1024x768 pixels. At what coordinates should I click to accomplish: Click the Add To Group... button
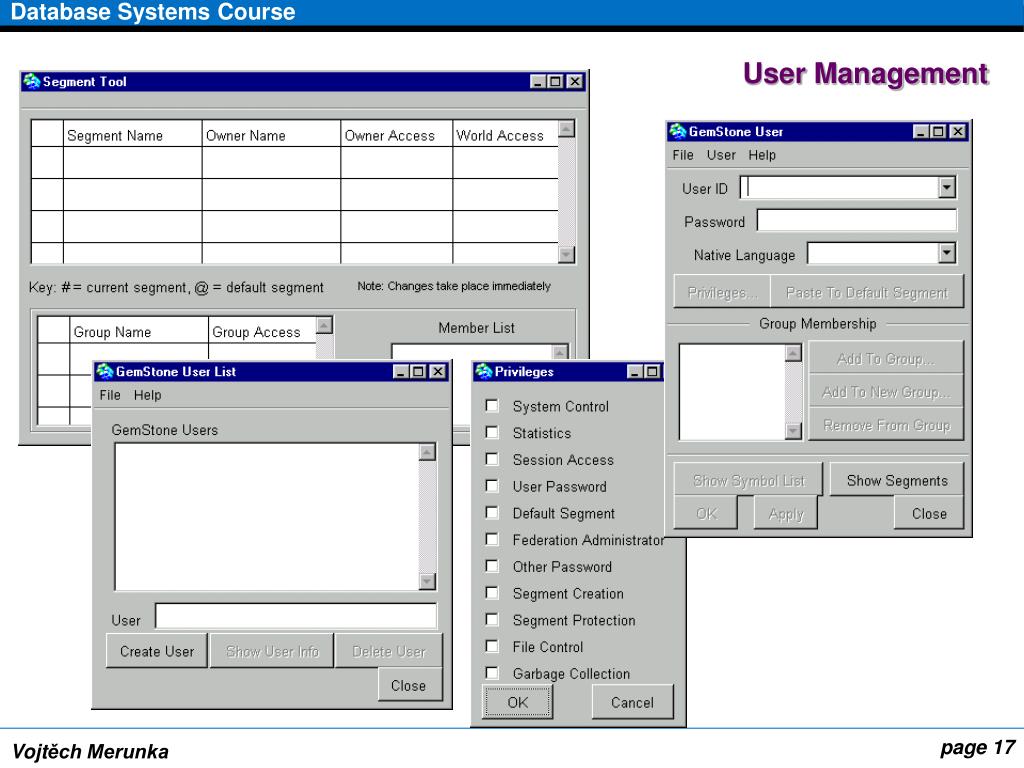(886, 359)
